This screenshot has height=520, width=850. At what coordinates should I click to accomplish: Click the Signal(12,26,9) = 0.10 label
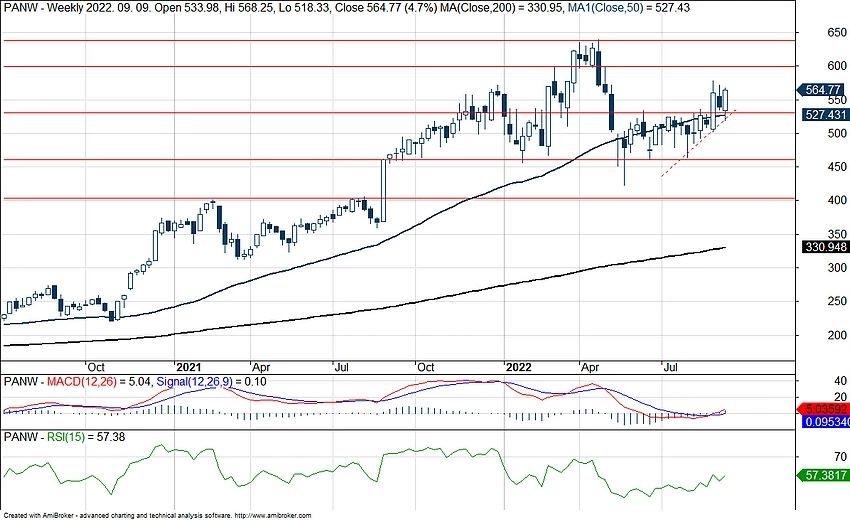click(x=211, y=382)
